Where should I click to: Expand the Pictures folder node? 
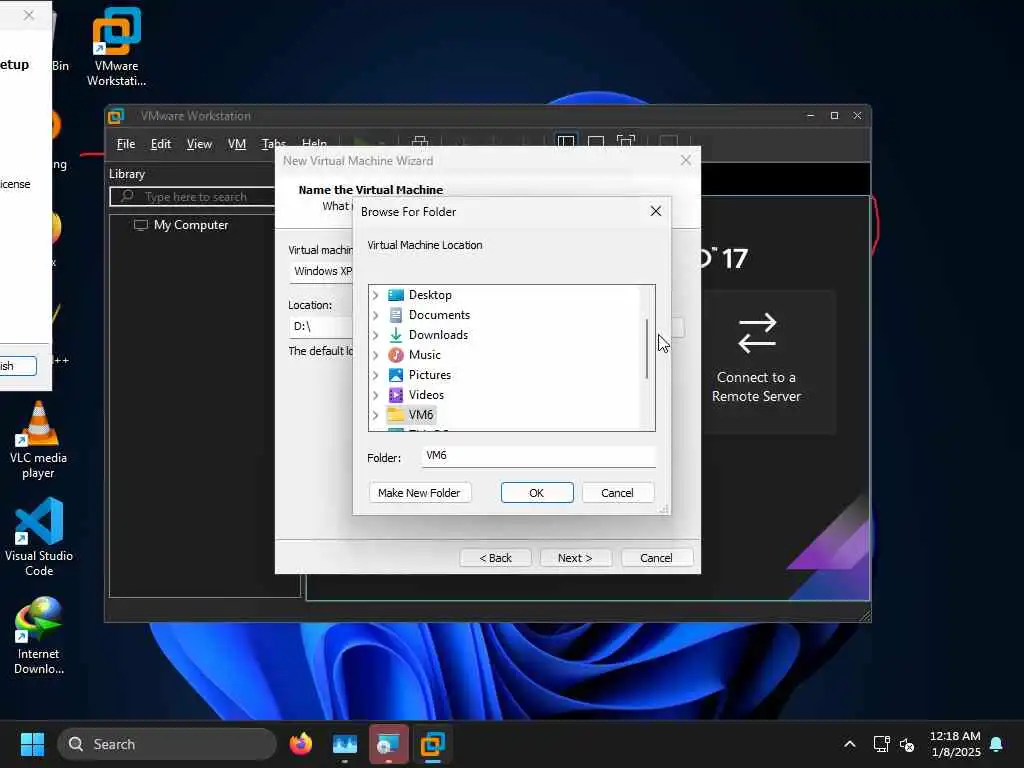coord(376,375)
